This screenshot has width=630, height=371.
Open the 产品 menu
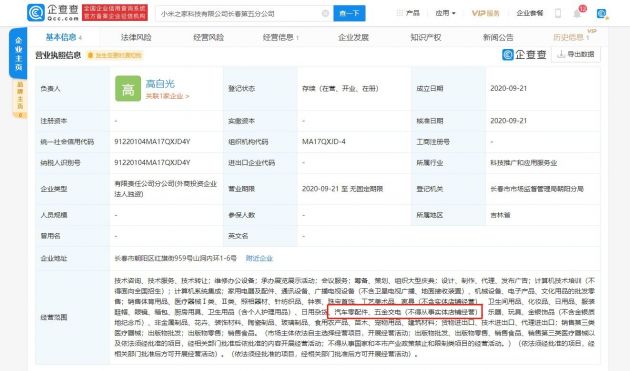click(408, 13)
